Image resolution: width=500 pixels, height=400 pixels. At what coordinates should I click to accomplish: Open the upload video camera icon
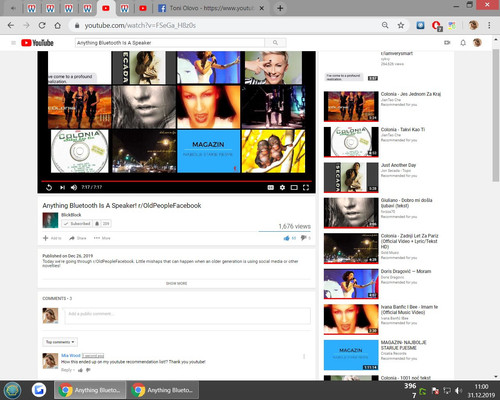pyautogui.click(x=447, y=43)
